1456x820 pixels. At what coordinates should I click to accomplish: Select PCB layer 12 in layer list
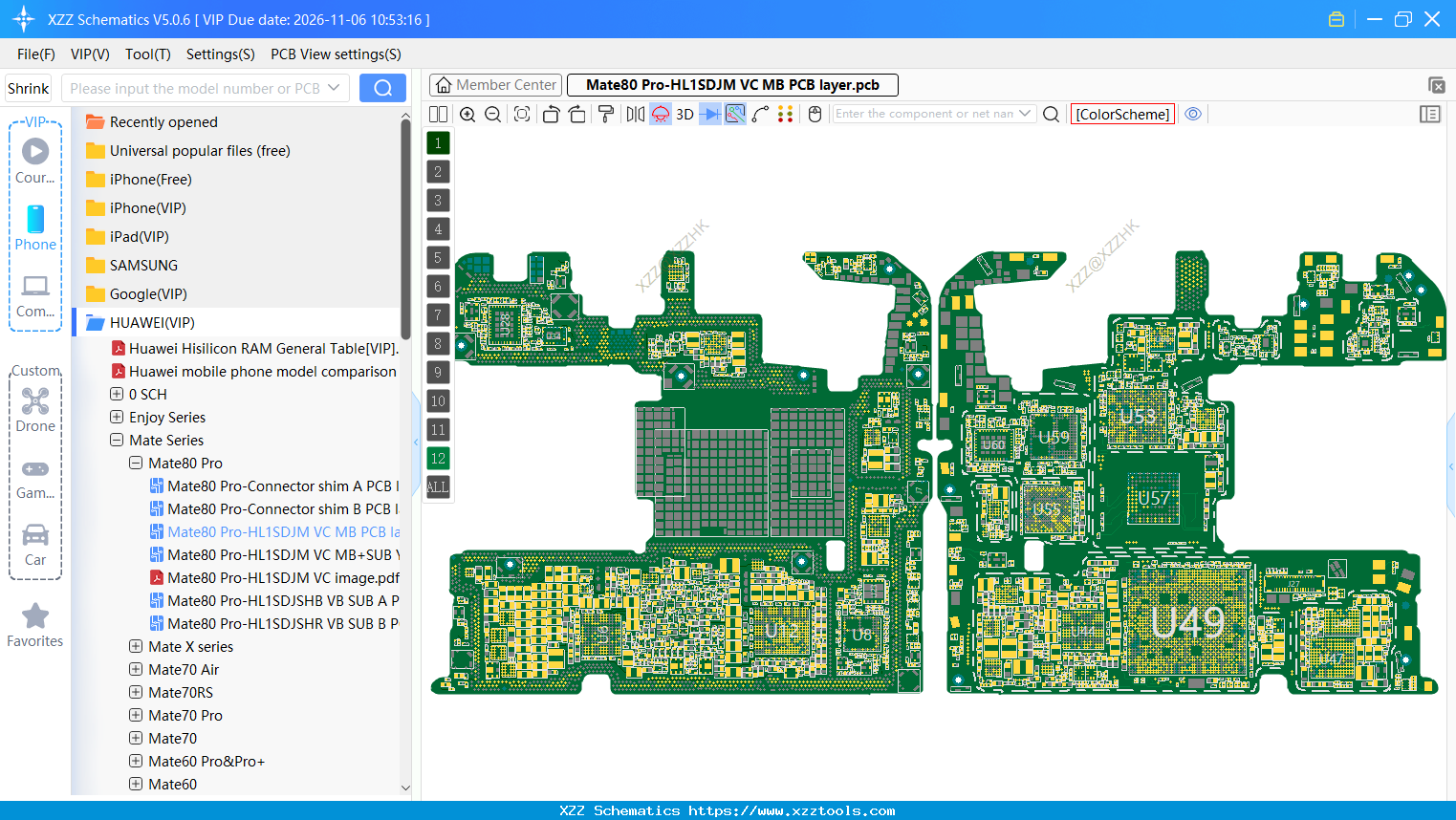point(437,458)
